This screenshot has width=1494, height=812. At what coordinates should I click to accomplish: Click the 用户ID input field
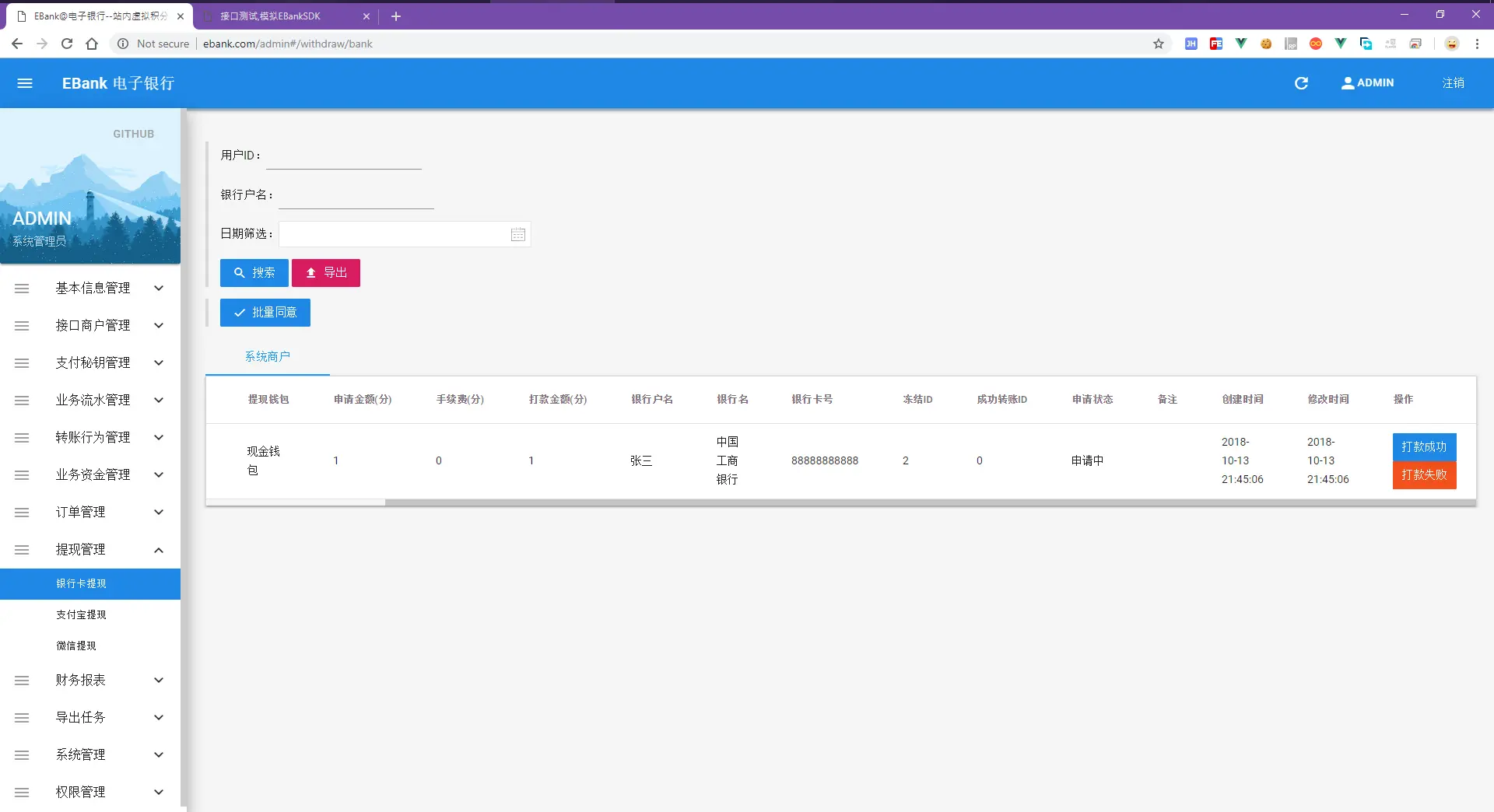[x=344, y=156]
